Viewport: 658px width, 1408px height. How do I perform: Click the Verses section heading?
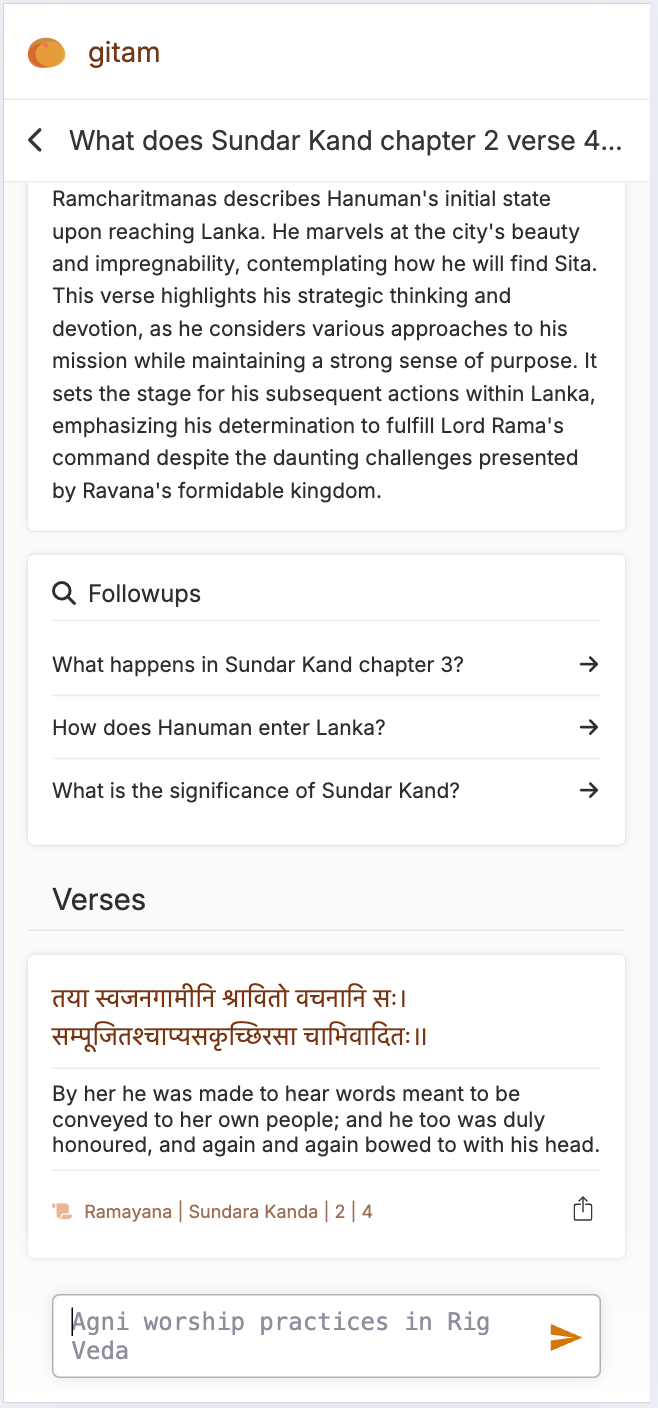tap(99, 899)
